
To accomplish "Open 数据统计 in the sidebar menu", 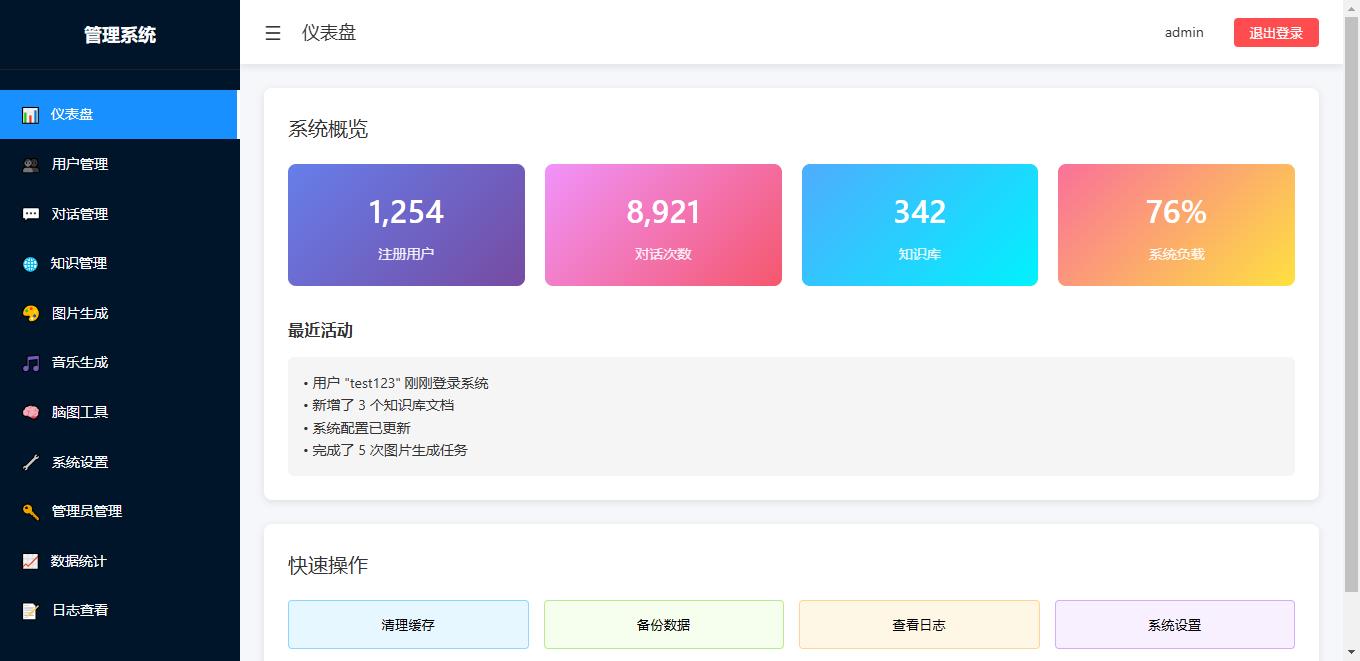I will coord(79,561).
